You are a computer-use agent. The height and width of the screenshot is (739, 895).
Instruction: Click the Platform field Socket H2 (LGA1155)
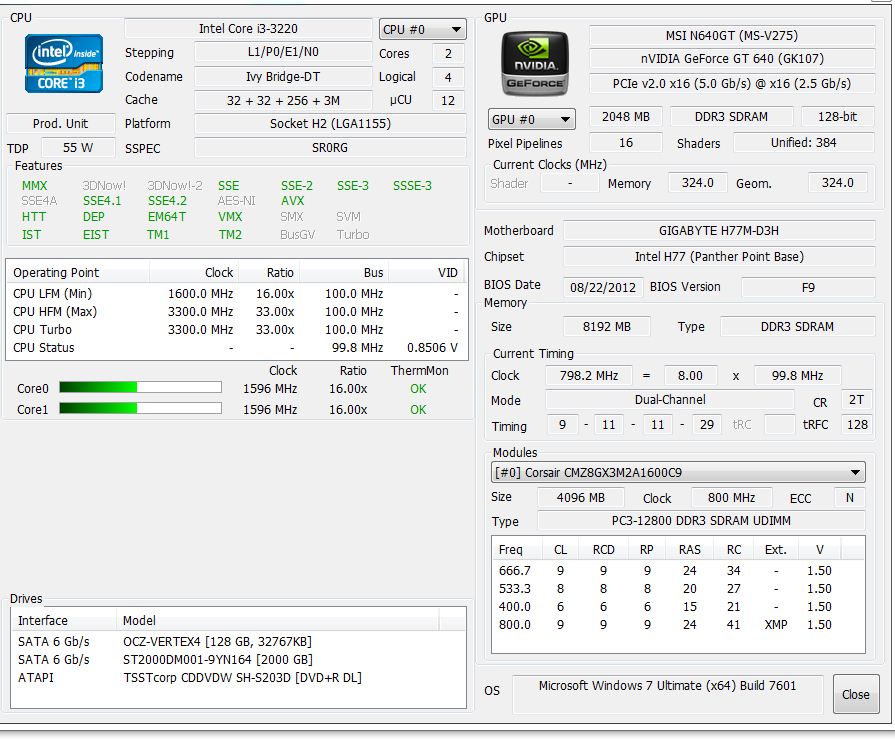point(330,123)
